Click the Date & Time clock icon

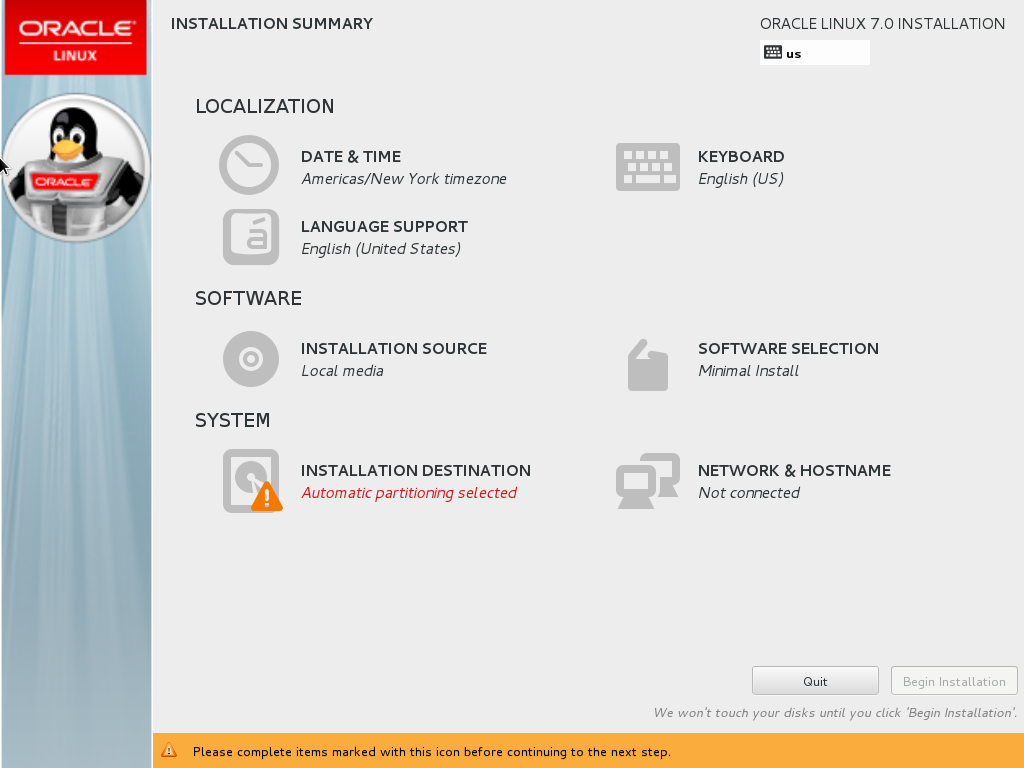pos(249,165)
